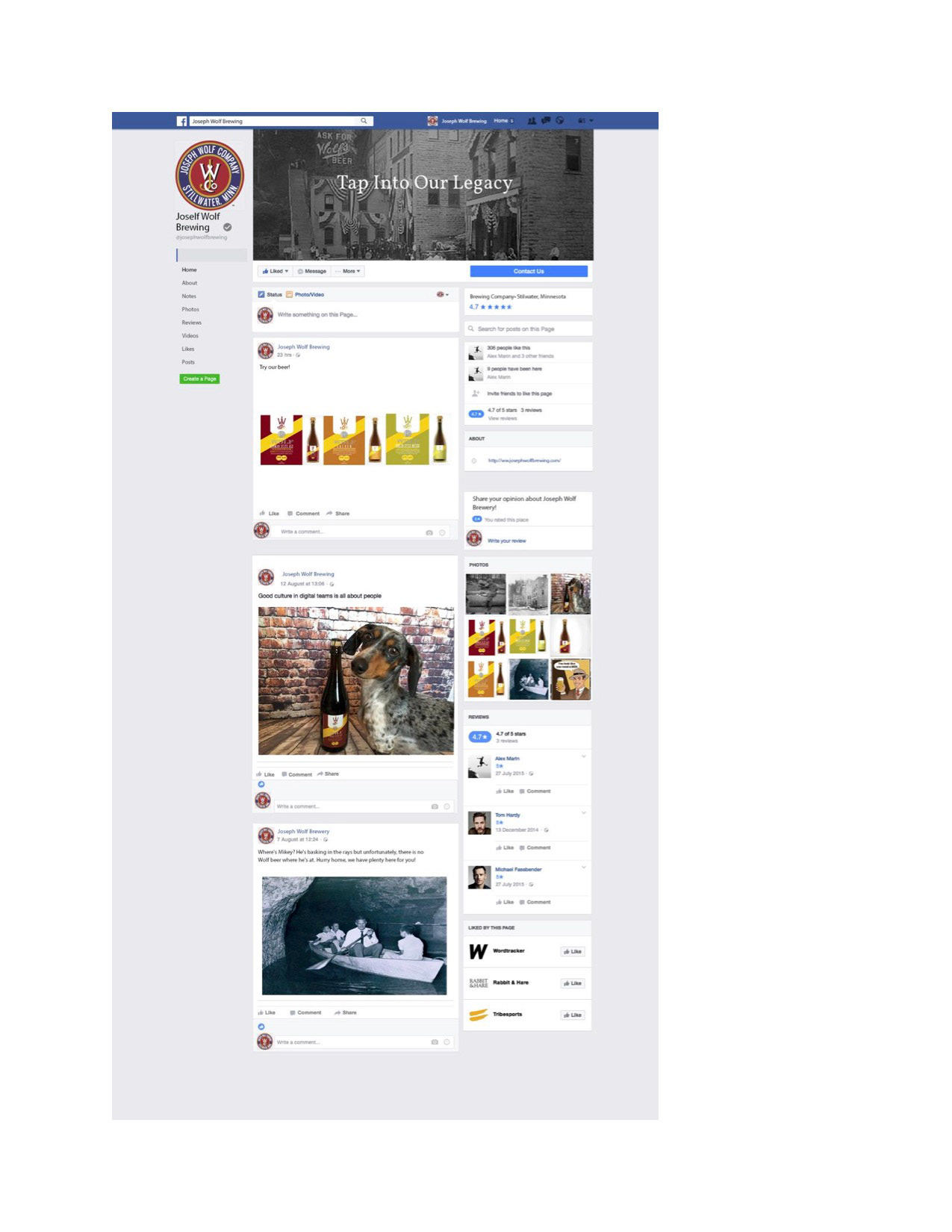Click camera icon in 'Try our beer!' comment box
This screenshot has width=952, height=1232.
point(429,532)
